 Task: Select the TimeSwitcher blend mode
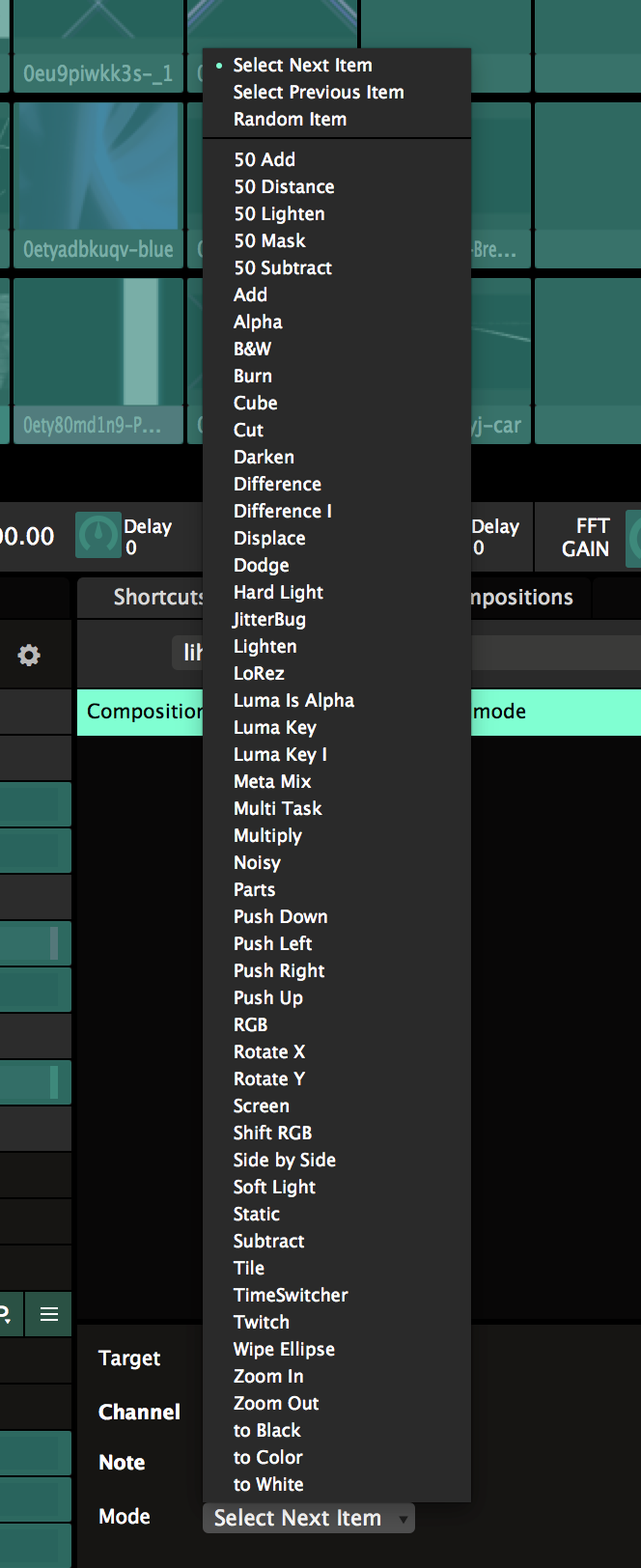pyautogui.click(x=291, y=1296)
